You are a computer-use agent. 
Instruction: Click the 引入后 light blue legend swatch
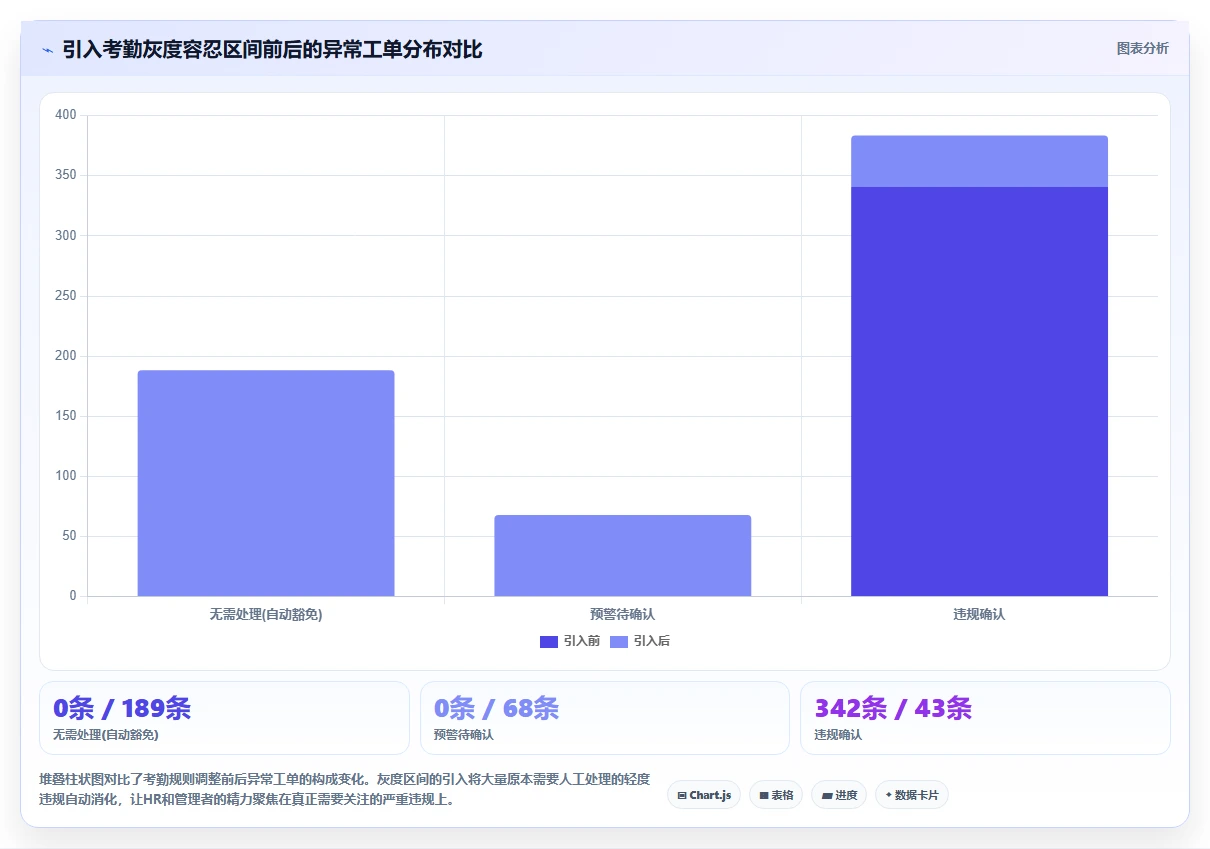[619, 641]
